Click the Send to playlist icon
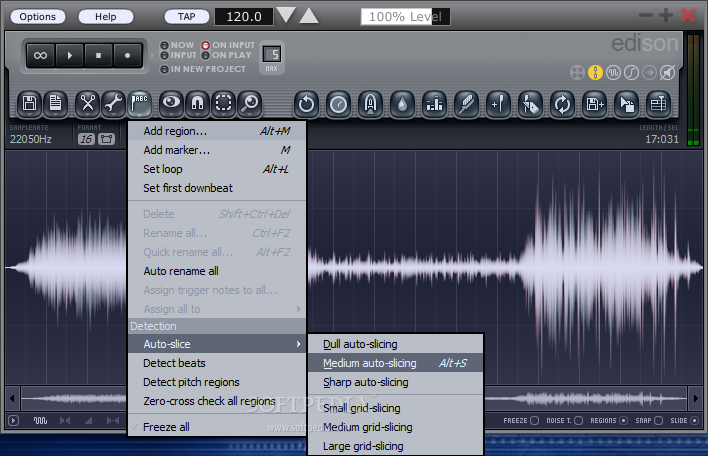Screen dimensions: 708x456 coord(658,105)
